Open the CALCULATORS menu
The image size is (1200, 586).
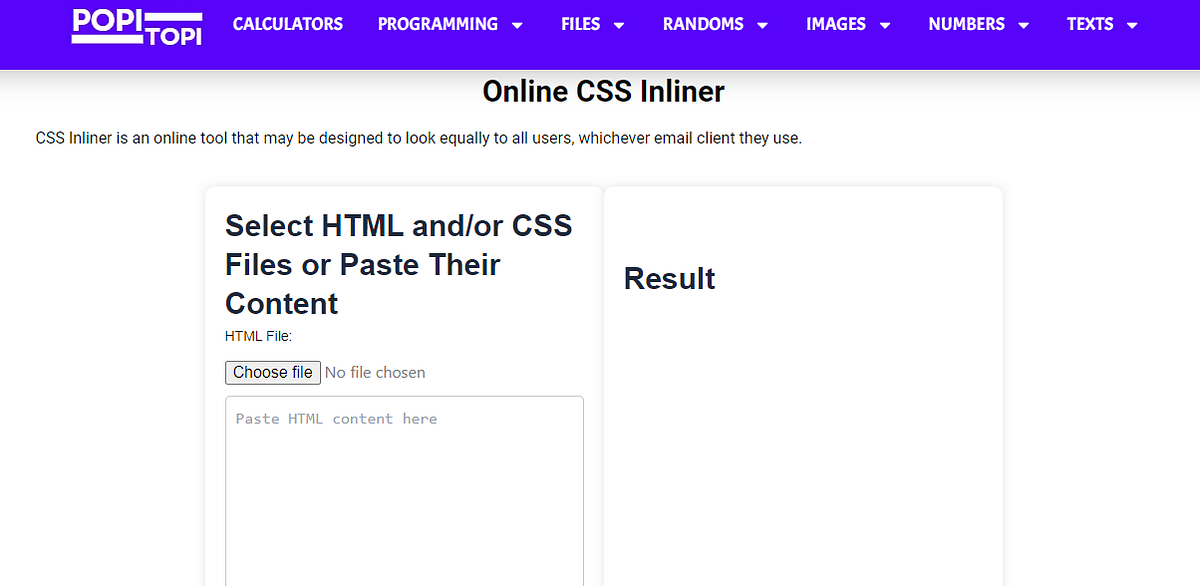tap(288, 24)
